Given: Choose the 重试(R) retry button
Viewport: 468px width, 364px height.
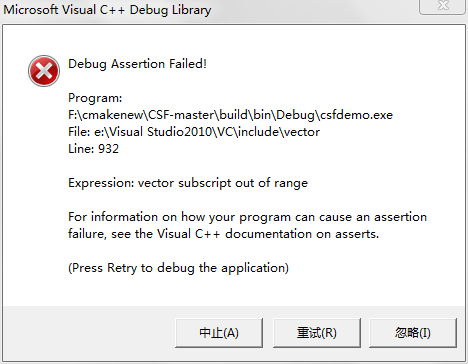Looking at the screenshot, I should point(317,333).
